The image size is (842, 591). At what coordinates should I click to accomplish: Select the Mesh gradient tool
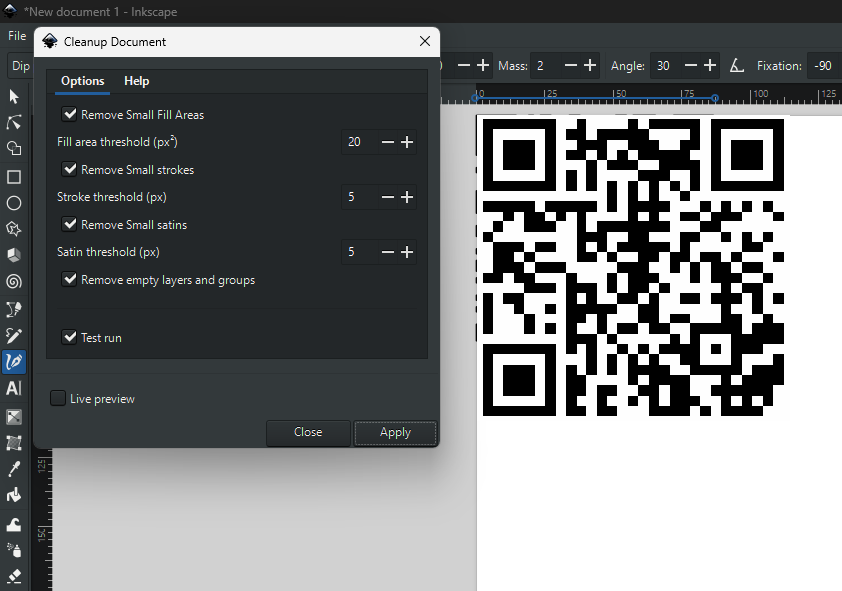pos(14,443)
